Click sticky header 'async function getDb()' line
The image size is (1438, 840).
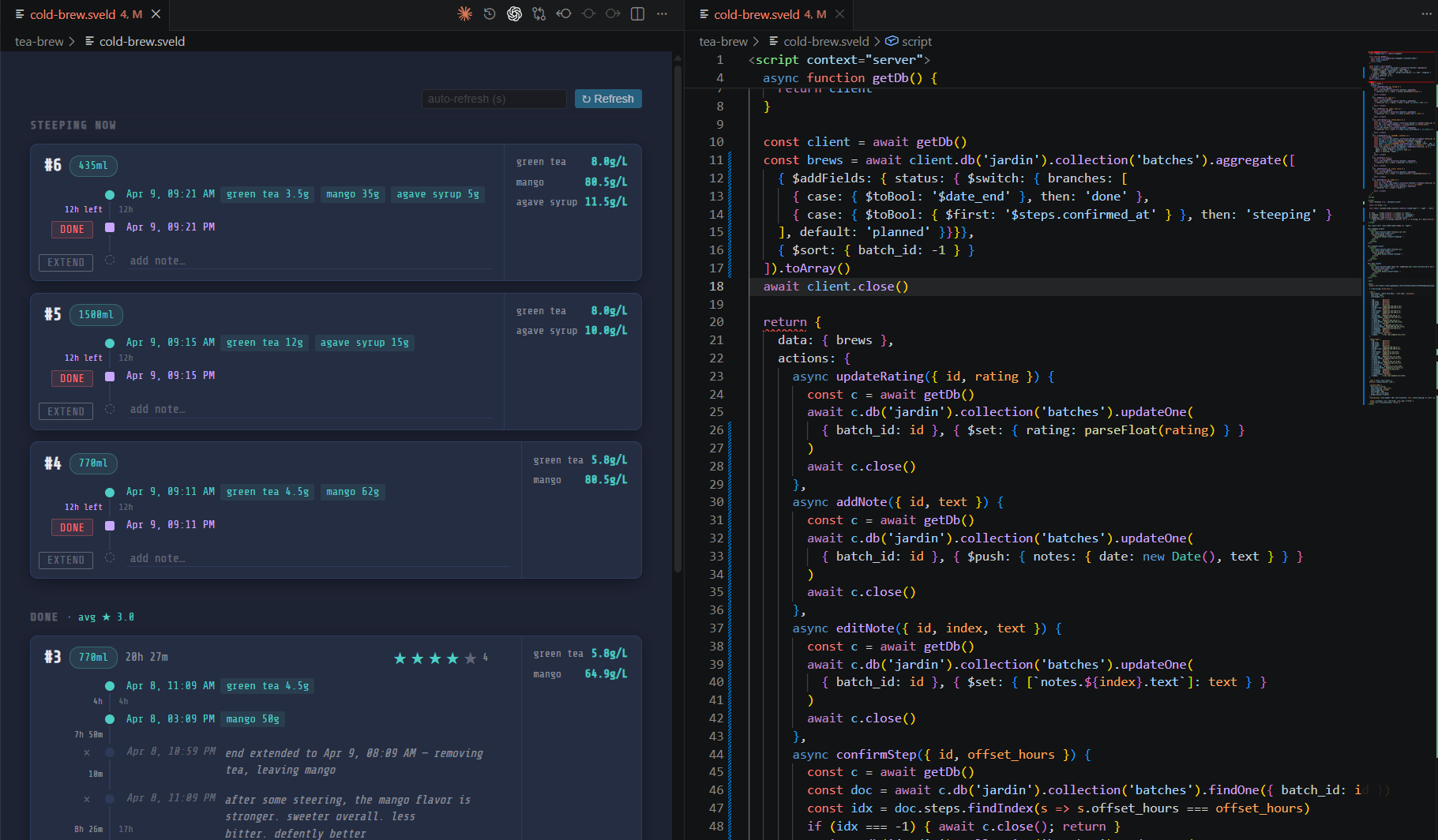850,78
